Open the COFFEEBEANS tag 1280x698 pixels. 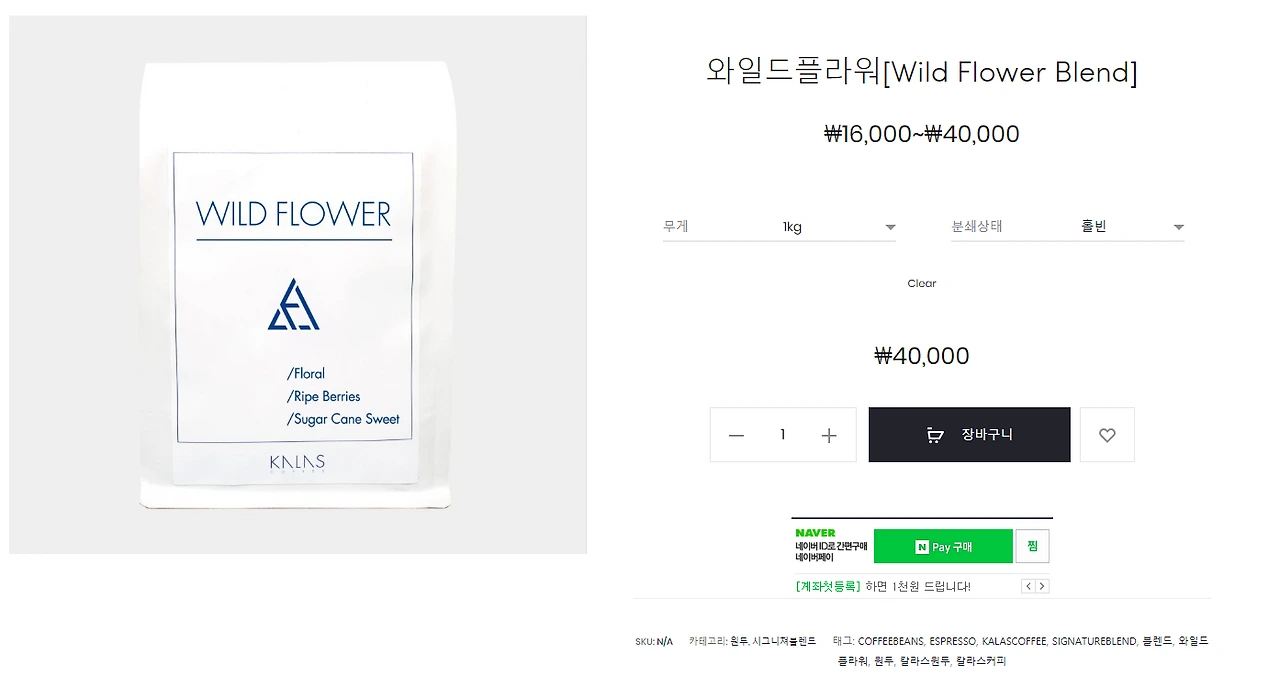pyautogui.click(x=891, y=641)
